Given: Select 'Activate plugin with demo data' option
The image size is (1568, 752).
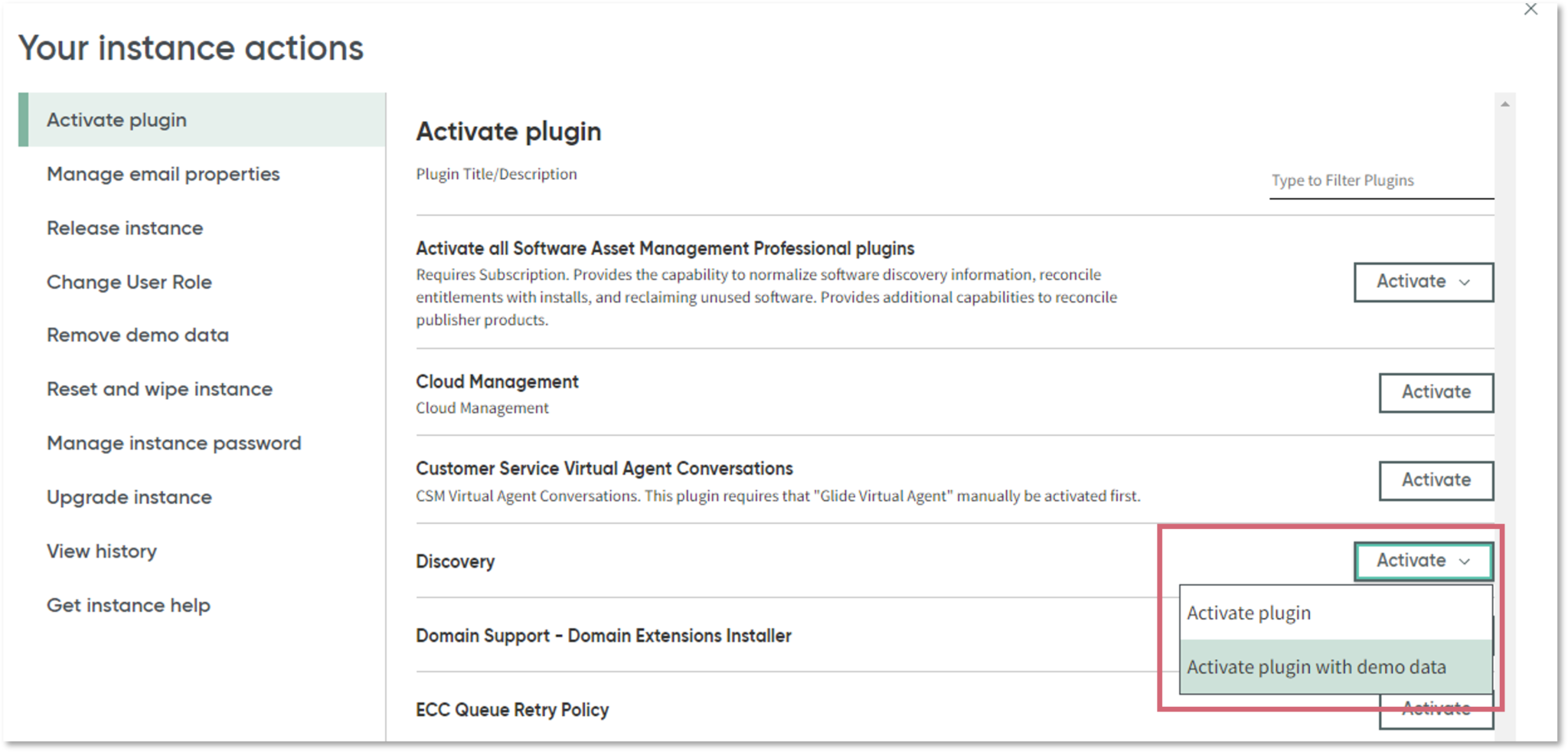Looking at the screenshot, I should [x=1316, y=667].
